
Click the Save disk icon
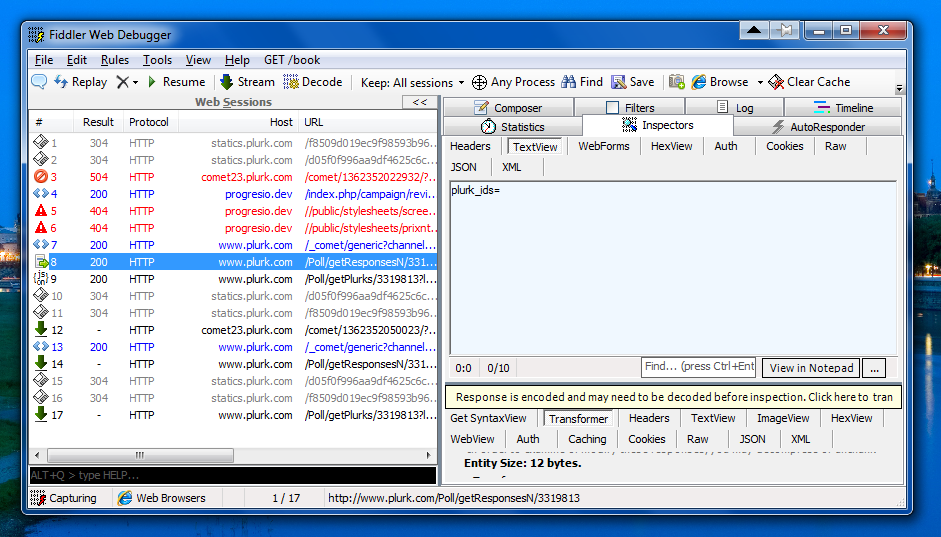[x=619, y=82]
